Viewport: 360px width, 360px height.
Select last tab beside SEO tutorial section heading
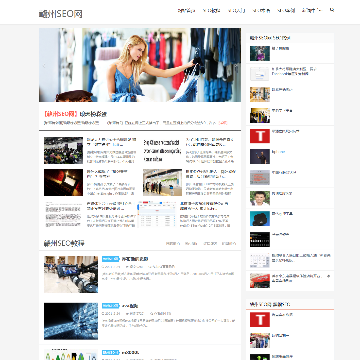coord(229,243)
